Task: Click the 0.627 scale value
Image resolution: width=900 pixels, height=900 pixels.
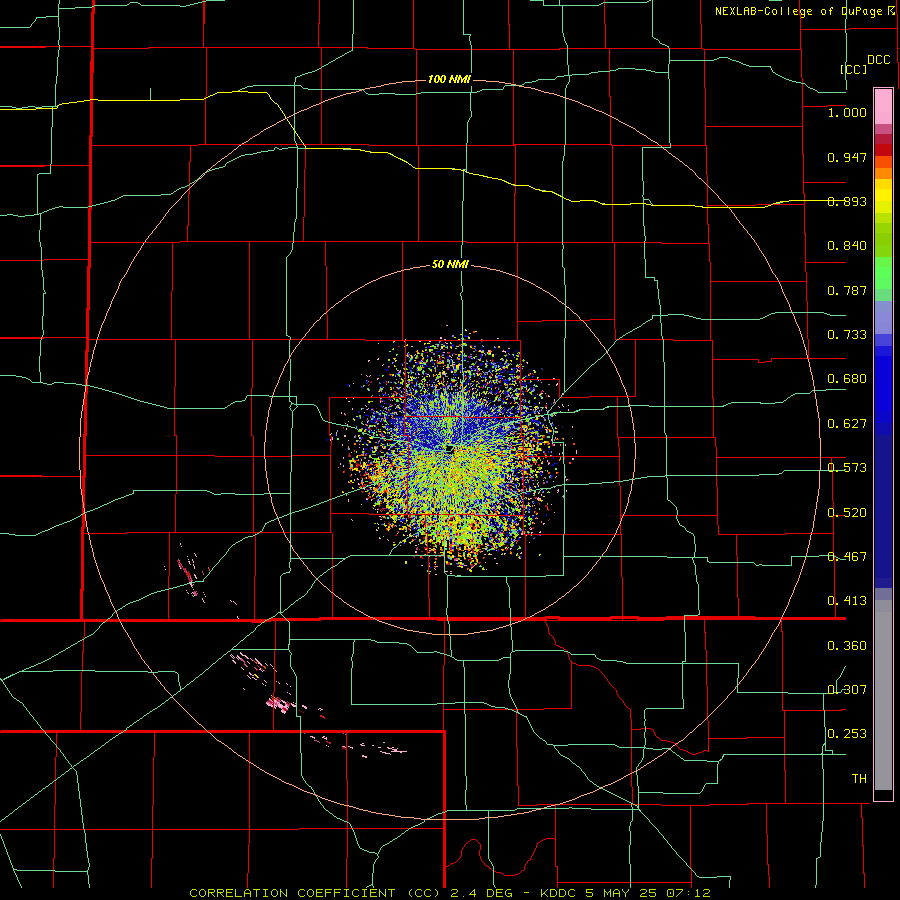Action: click(x=847, y=424)
